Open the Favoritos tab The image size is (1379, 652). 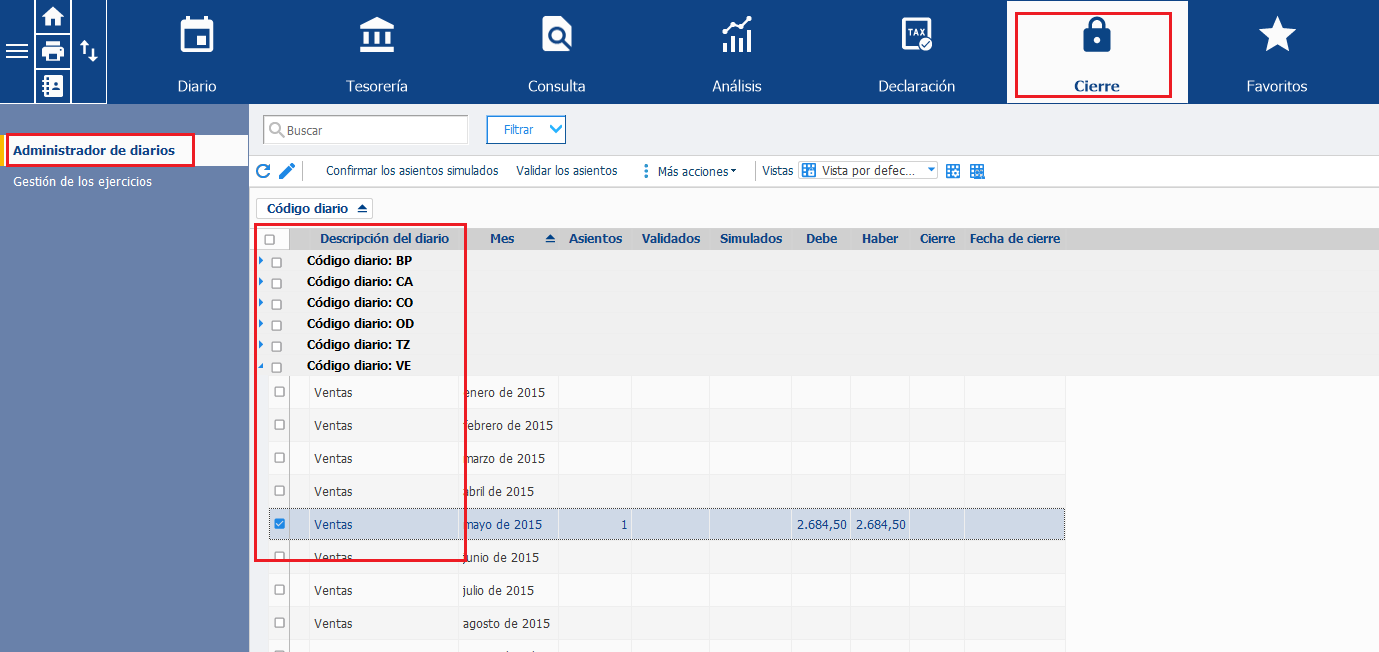(x=1277, y=52)
